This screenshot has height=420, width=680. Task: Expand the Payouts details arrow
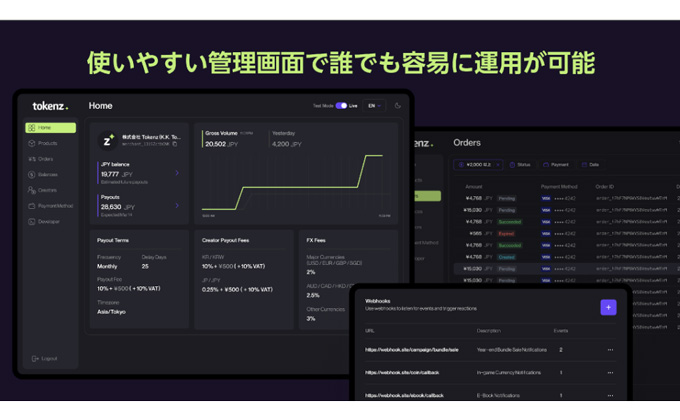178,207
